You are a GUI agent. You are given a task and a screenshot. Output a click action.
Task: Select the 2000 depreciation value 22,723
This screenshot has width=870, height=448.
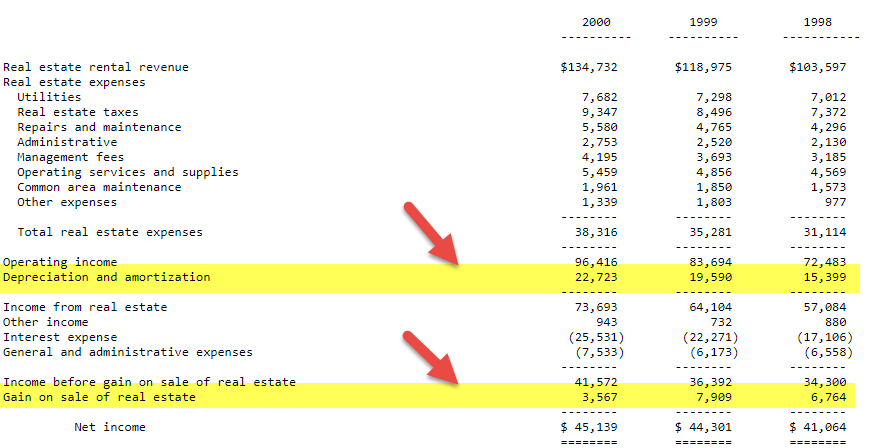tap(596, 277)
